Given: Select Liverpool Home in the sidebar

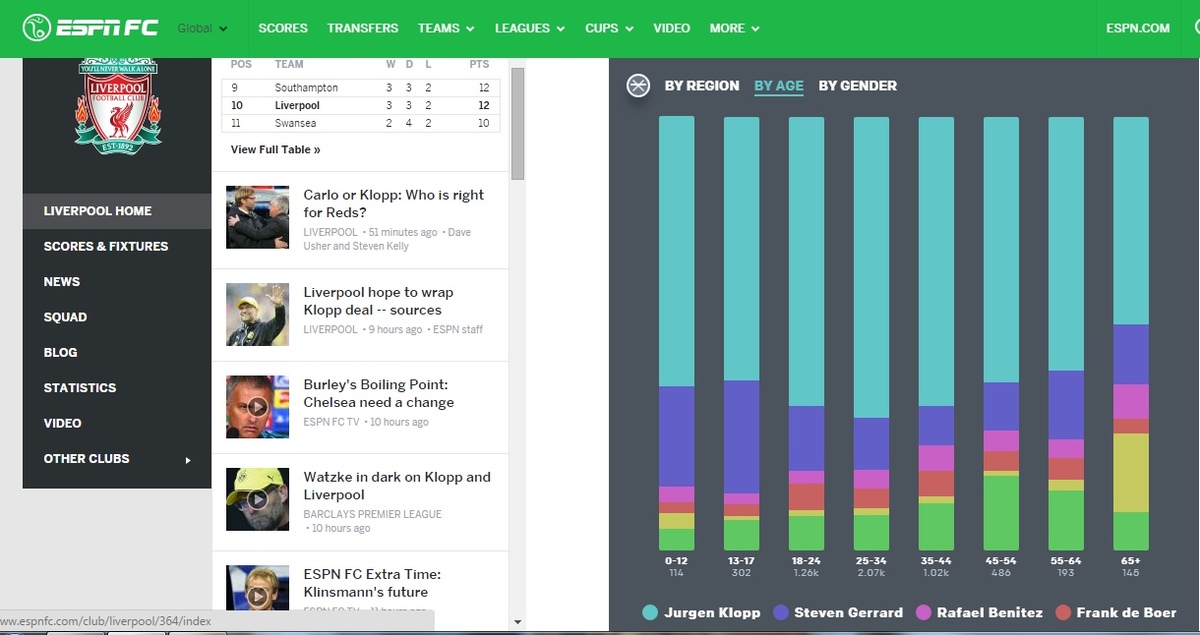Looking at the screenshot, I should tap(117, 211).
